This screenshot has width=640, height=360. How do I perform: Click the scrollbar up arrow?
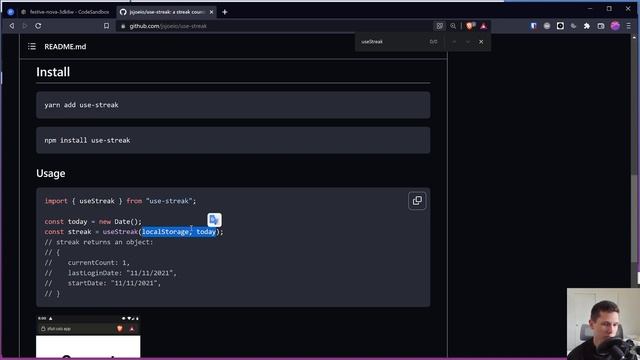click(634, 37)
